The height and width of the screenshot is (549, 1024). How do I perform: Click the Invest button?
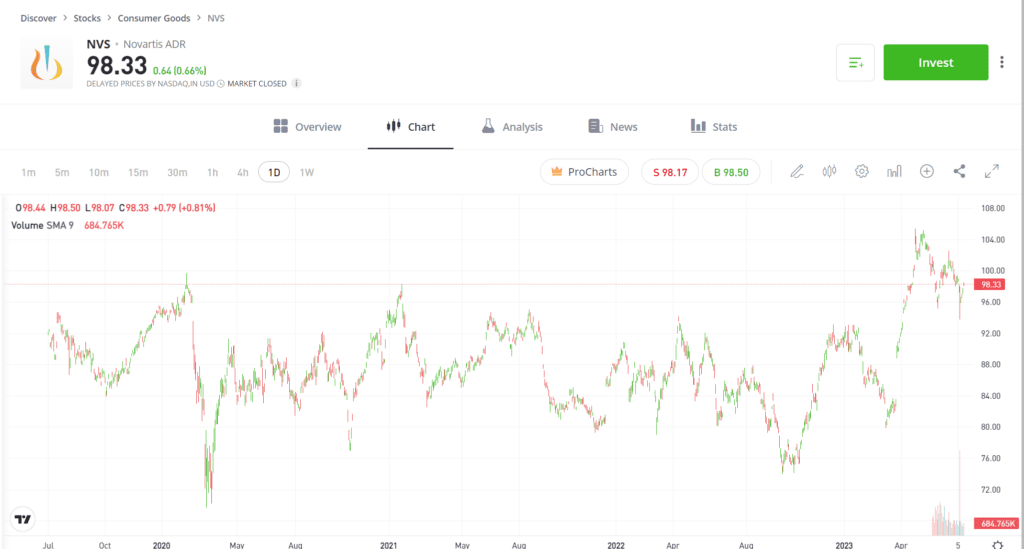(x=936, y=63)
